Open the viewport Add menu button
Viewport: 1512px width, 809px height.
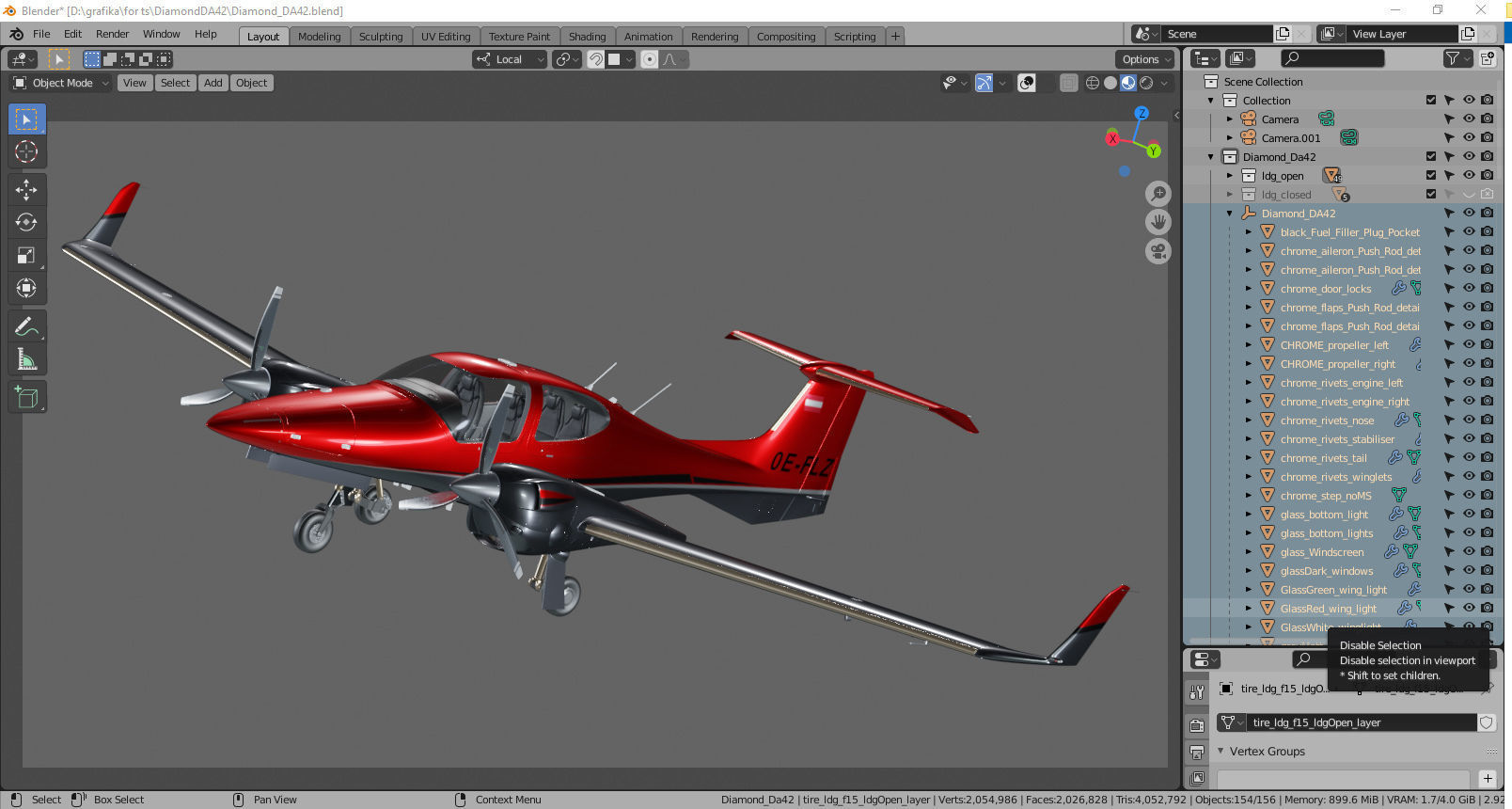[213, 83]
